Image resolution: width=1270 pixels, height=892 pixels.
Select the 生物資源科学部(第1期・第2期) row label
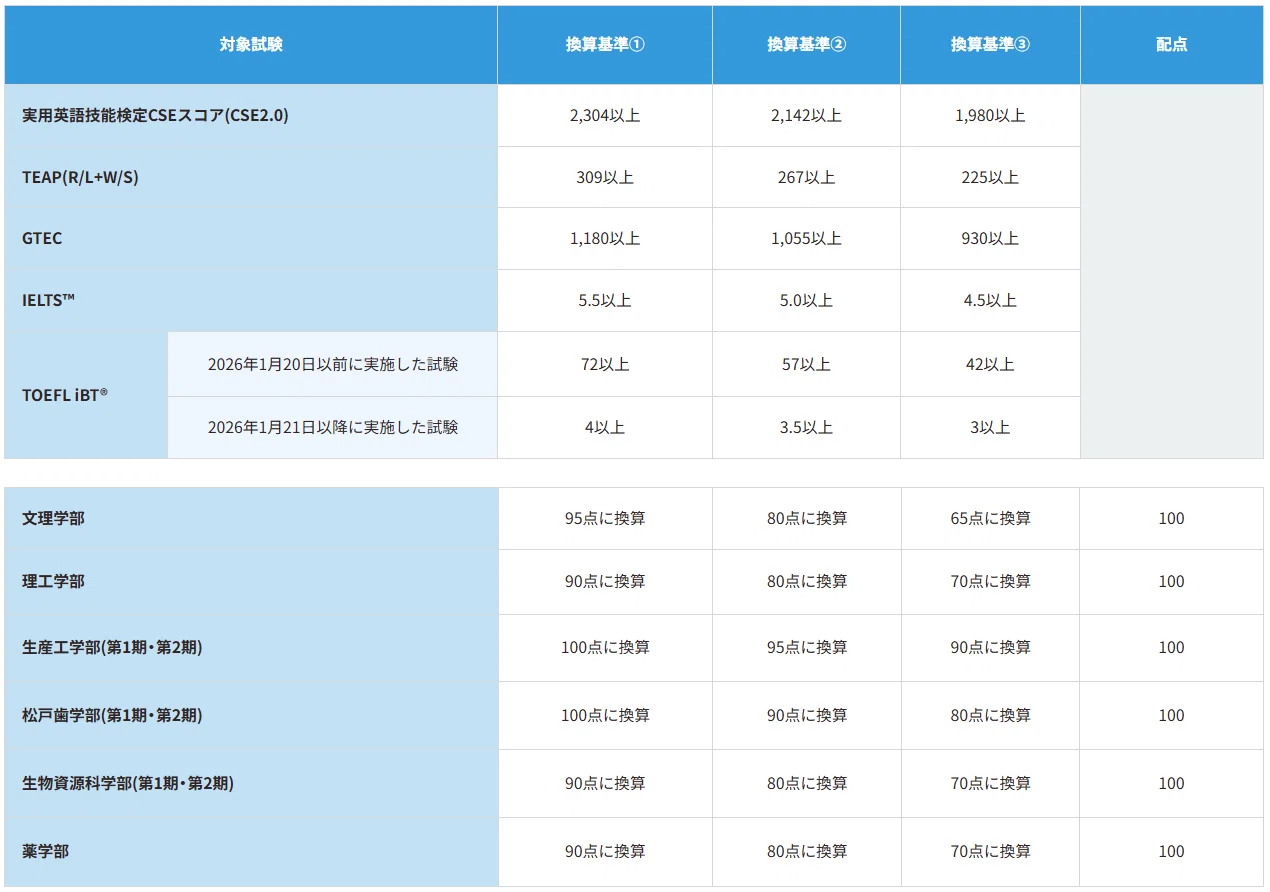pos(251,783)
